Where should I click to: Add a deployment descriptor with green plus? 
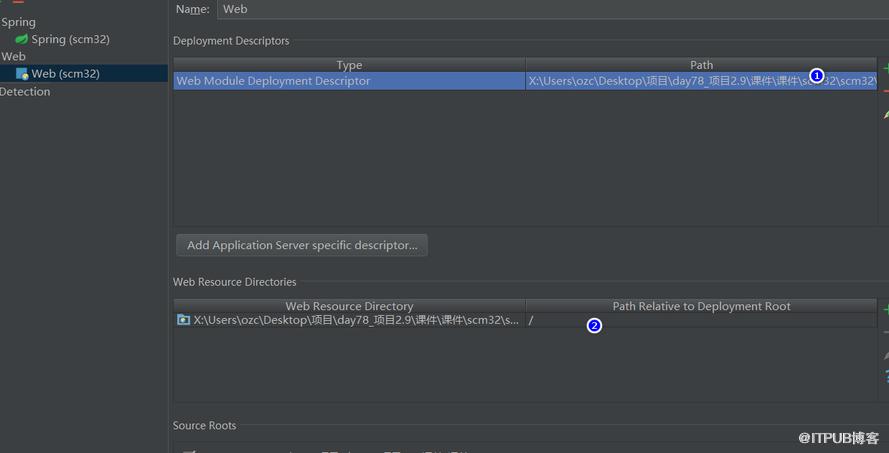(886, 68)
